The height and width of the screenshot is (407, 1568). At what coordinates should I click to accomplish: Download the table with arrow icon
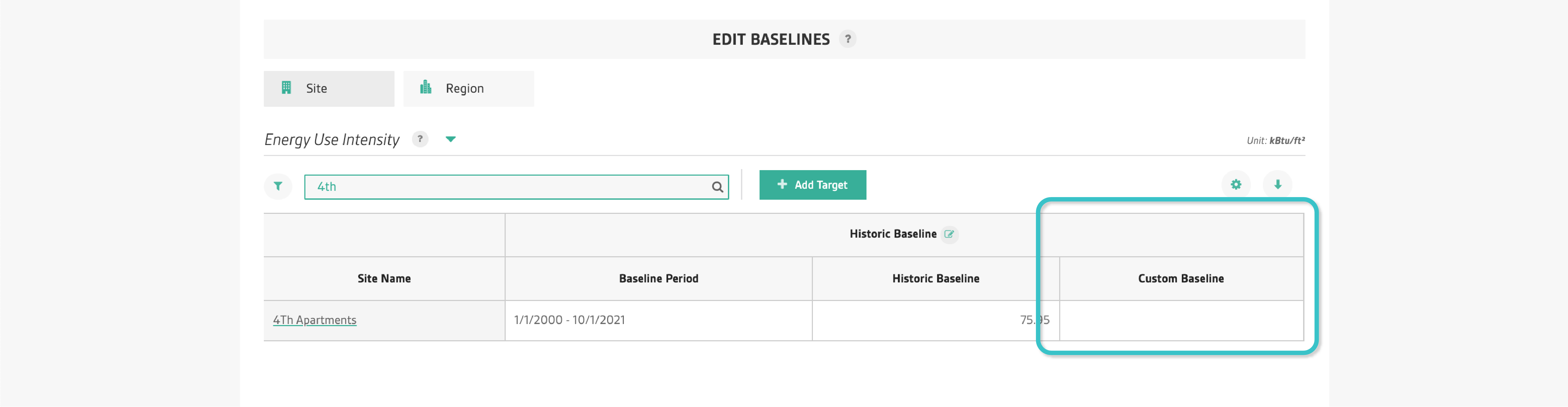coord(1278,185)
